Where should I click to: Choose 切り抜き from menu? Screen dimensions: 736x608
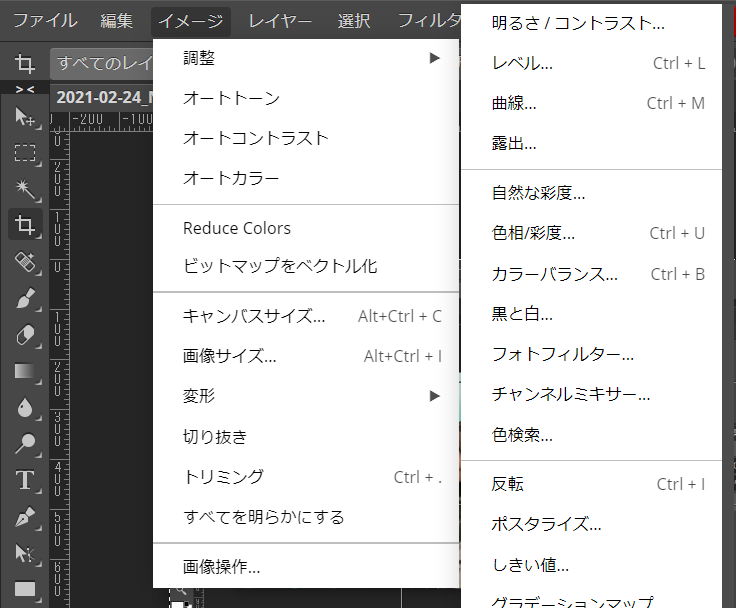pyautogui.click(x=306, y=437)
